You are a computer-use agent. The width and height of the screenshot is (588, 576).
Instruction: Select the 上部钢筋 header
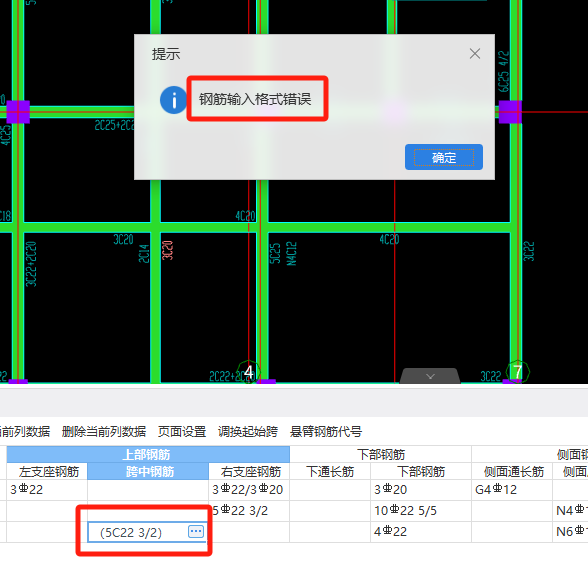pos(148,454)
